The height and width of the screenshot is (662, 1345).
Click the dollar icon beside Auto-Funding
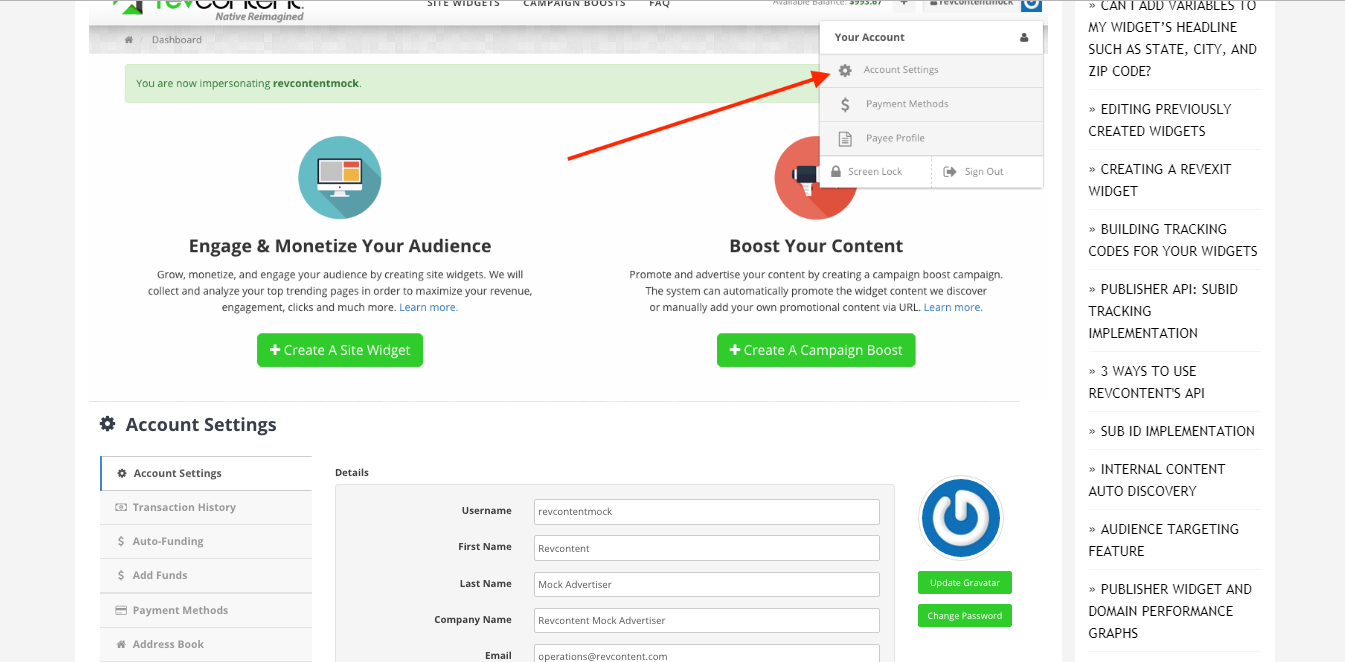[121, 541]
